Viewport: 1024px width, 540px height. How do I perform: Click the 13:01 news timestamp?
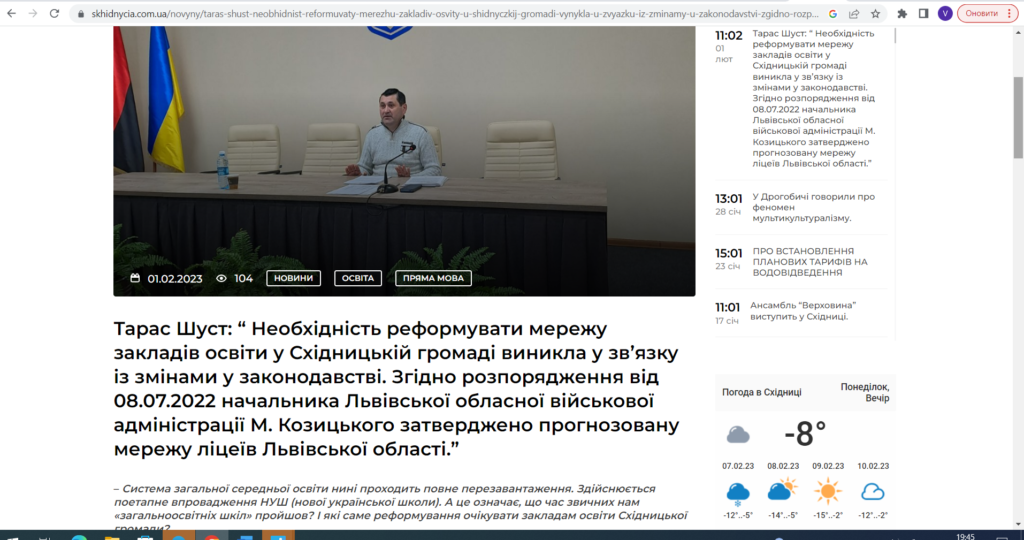tap(728, 199)
